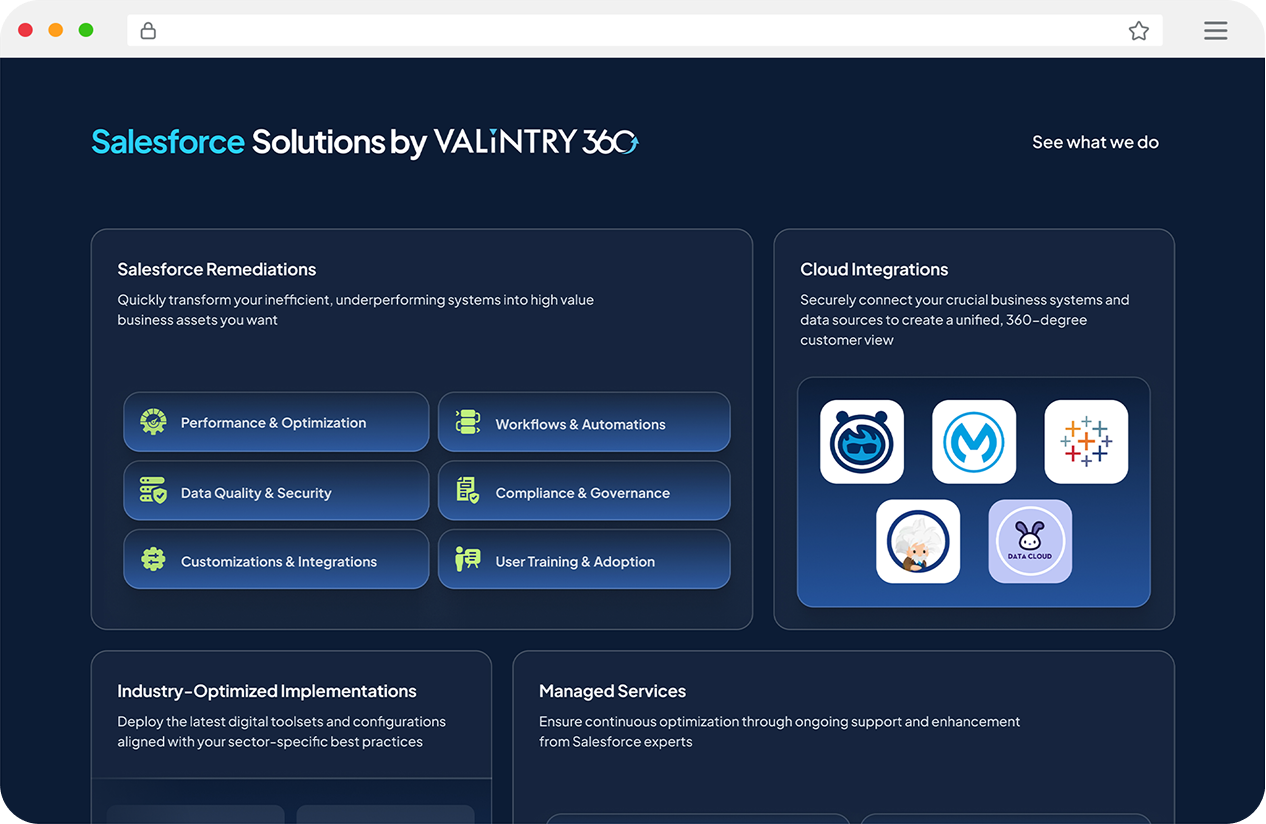Click the Industry-Optimized Implementations heading
Viewport: 1266px width, 824px height.
pyautogui.click(x=267, y=691)
